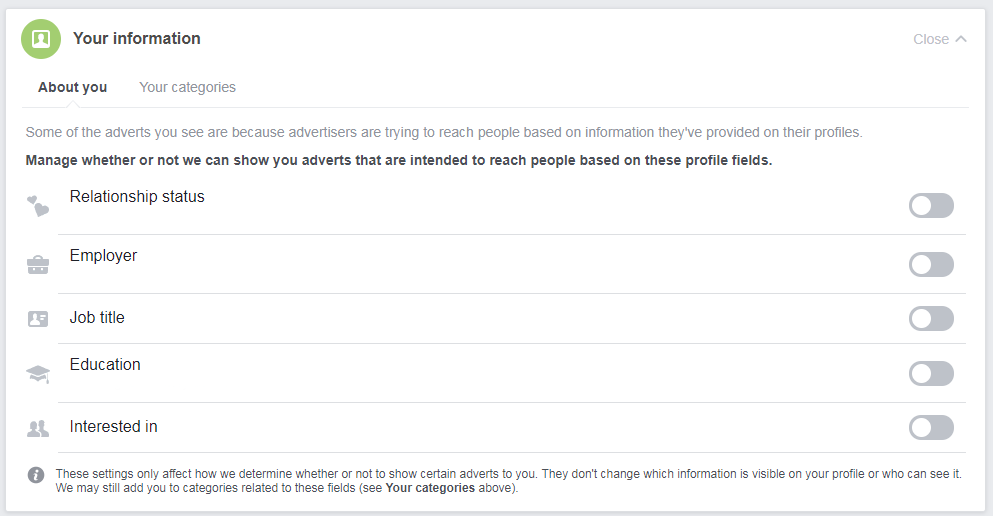The image size is (993, 516).
Task: Click the green Your information profile icon
Action: click(41, 39)
